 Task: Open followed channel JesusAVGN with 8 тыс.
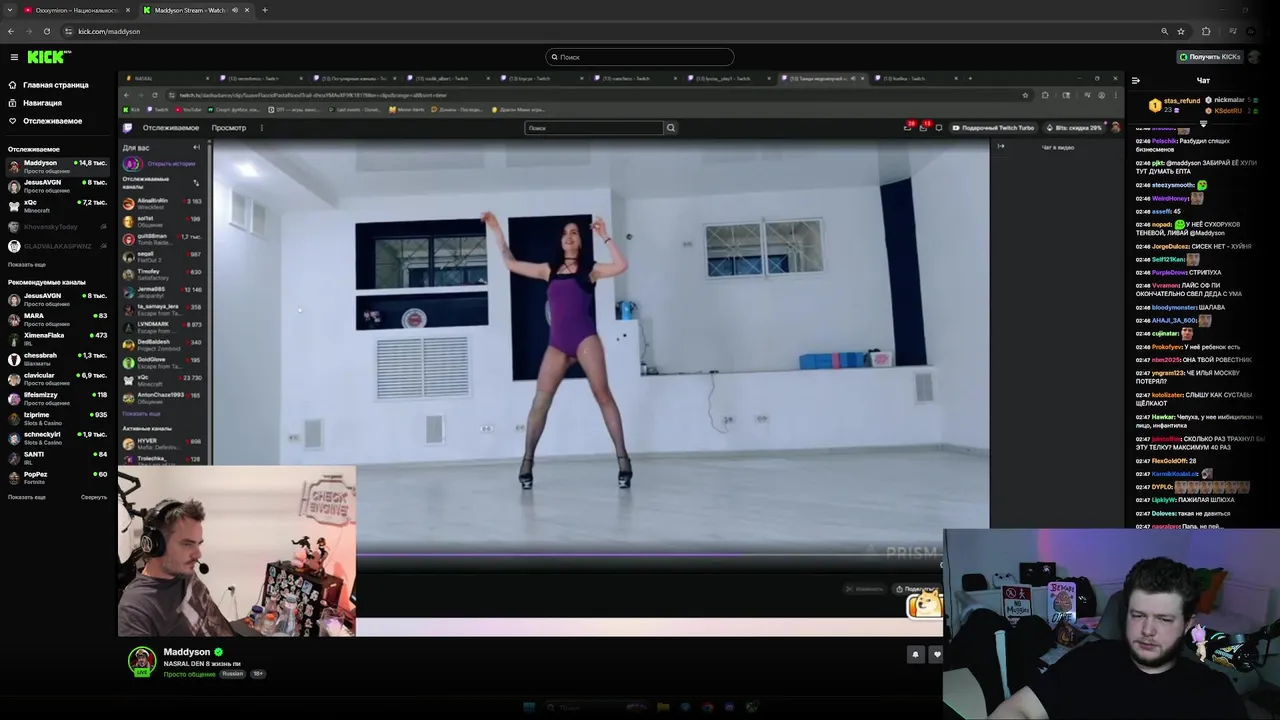pyautogui.click(x=59, y=186)
